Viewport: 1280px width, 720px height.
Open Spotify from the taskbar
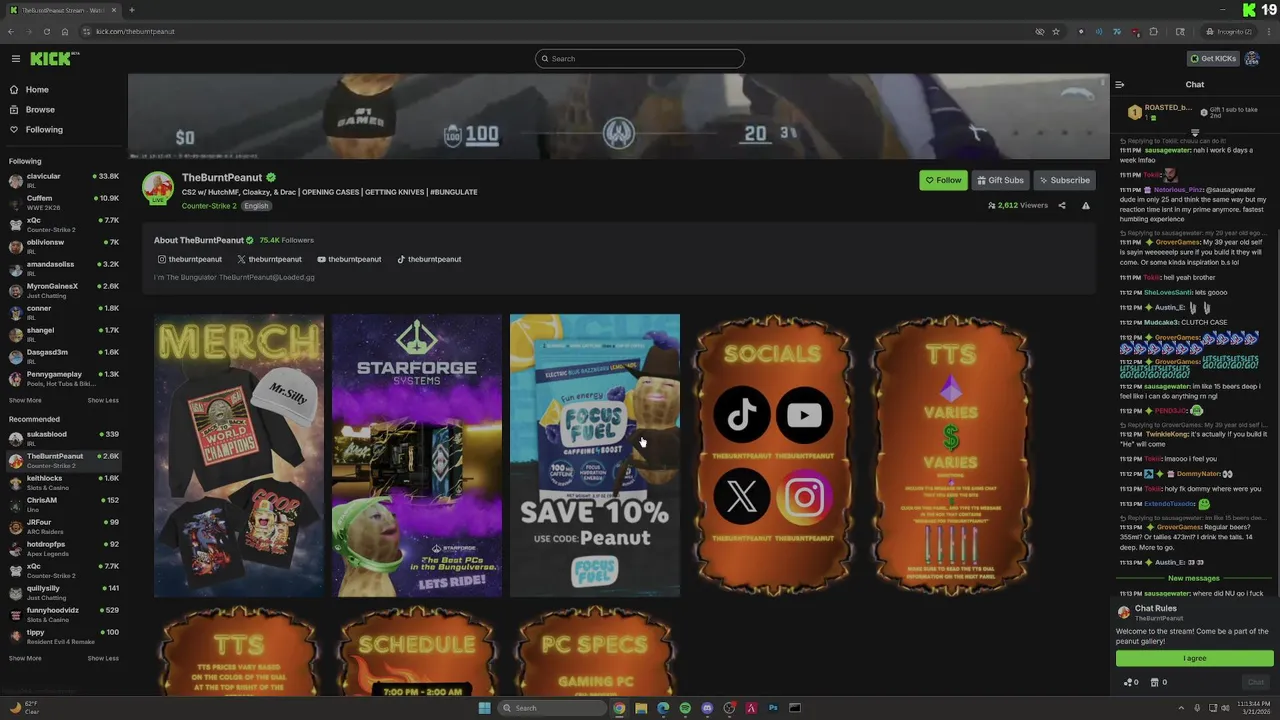coord(685,708)
